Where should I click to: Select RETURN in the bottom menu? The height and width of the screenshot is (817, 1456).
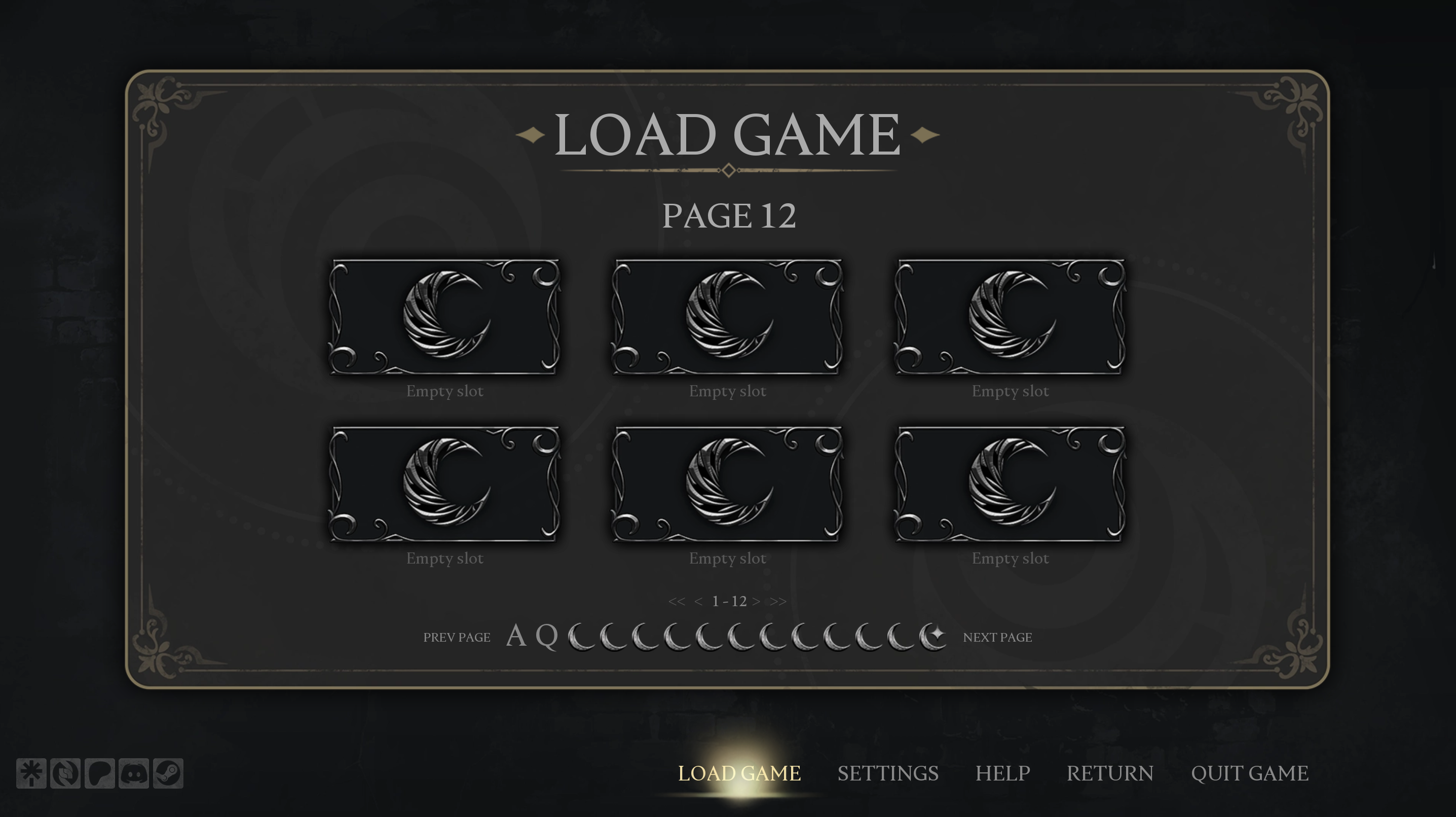point(1110,773)
